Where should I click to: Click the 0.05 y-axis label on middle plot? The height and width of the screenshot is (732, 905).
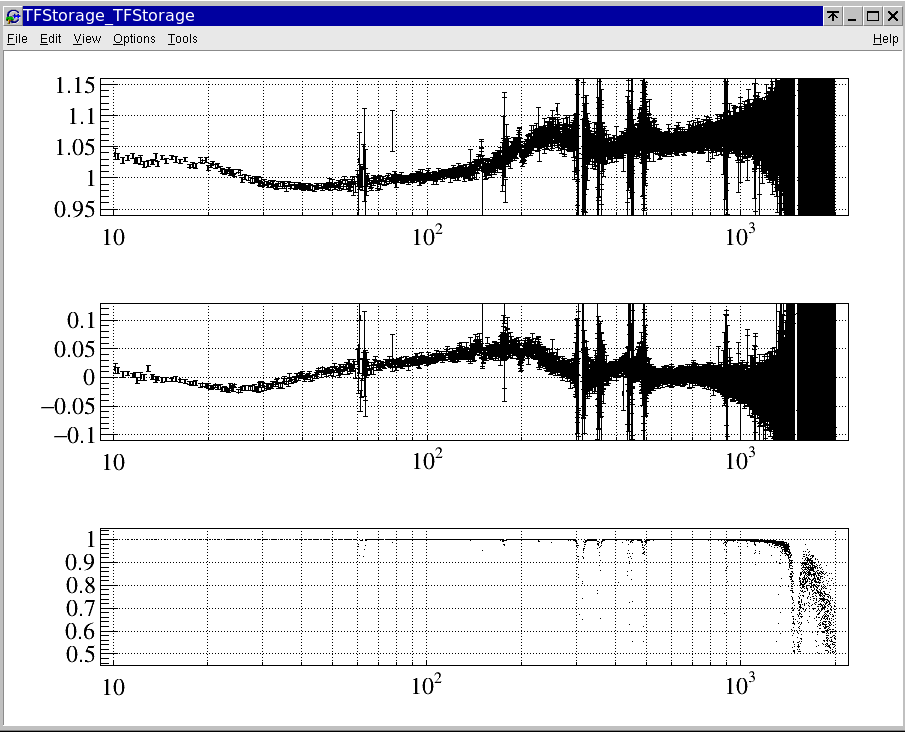(x=75, y=348)
